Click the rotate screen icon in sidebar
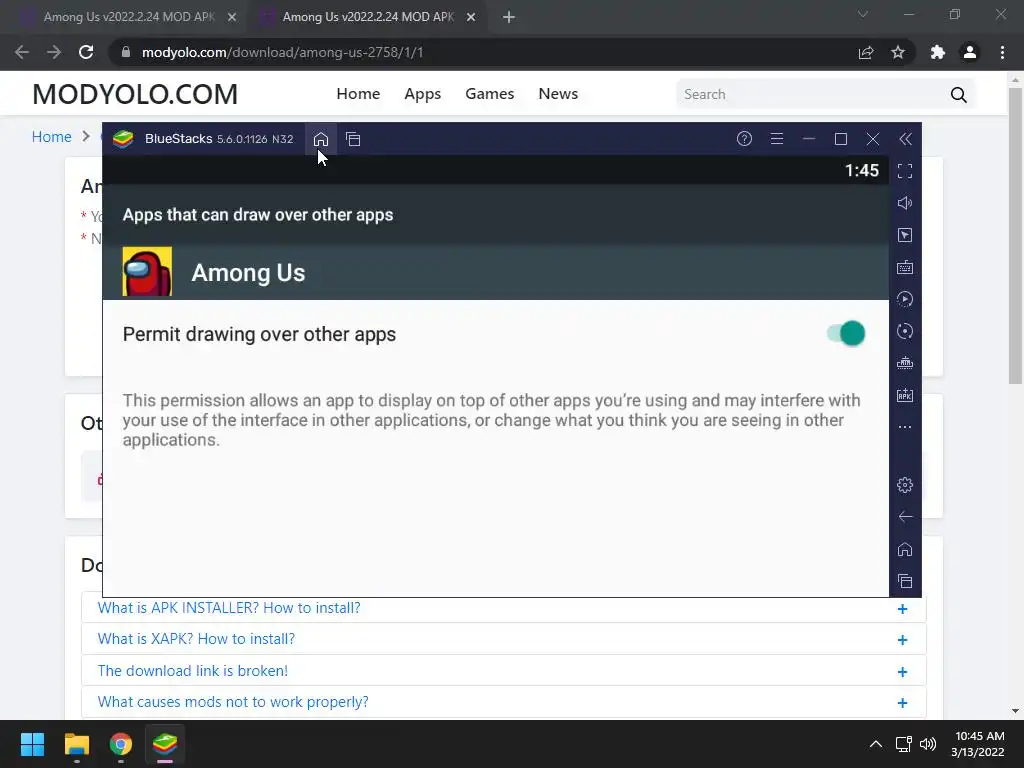This screenshot has width=1024, height=768. (x=905, y=331)
